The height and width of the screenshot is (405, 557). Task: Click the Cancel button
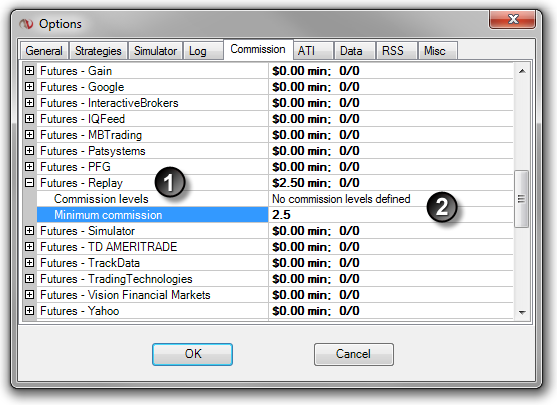(x=354, y=354)
